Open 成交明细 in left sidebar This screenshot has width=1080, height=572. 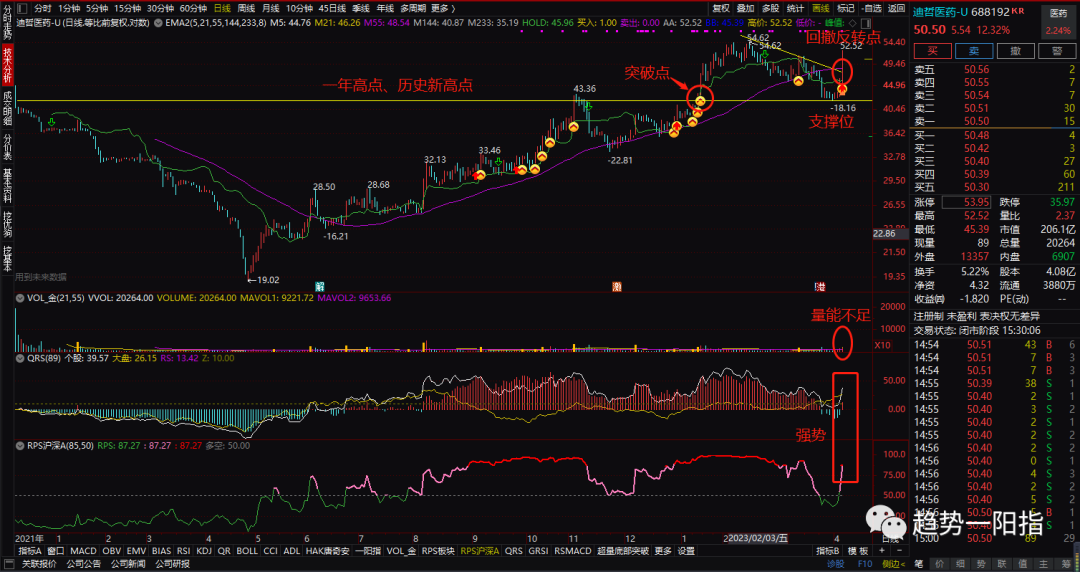click(x=8, y=107)
